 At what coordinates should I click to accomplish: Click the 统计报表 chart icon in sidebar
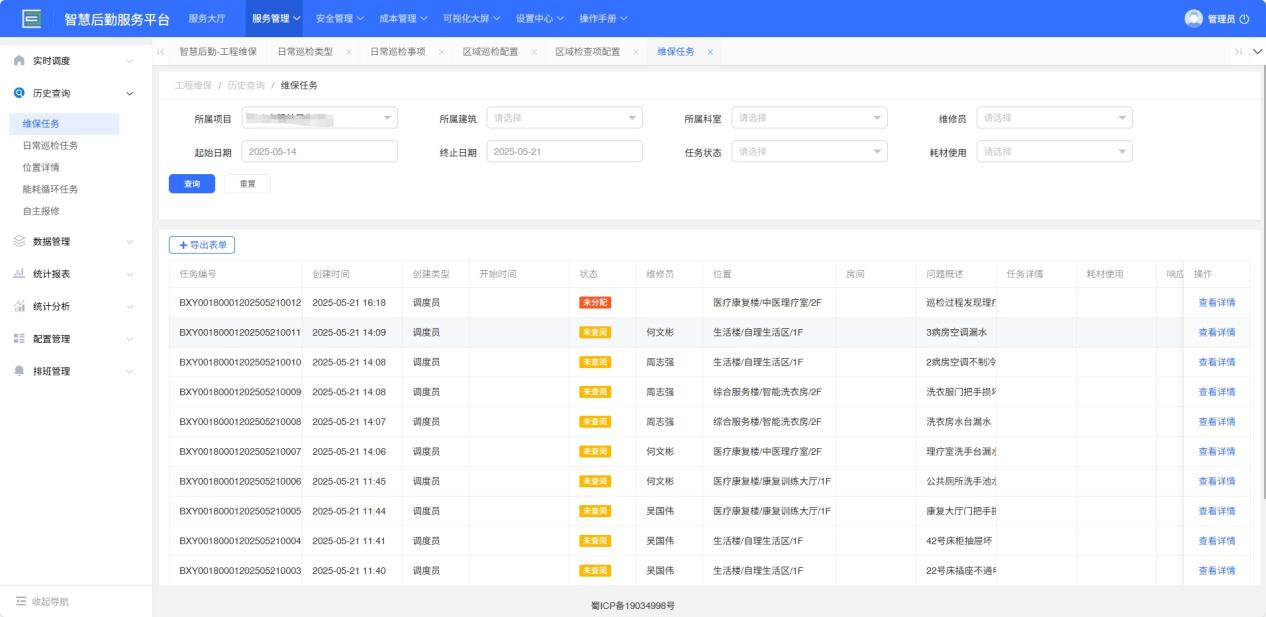pyautogui.click(x=19, y=273)
